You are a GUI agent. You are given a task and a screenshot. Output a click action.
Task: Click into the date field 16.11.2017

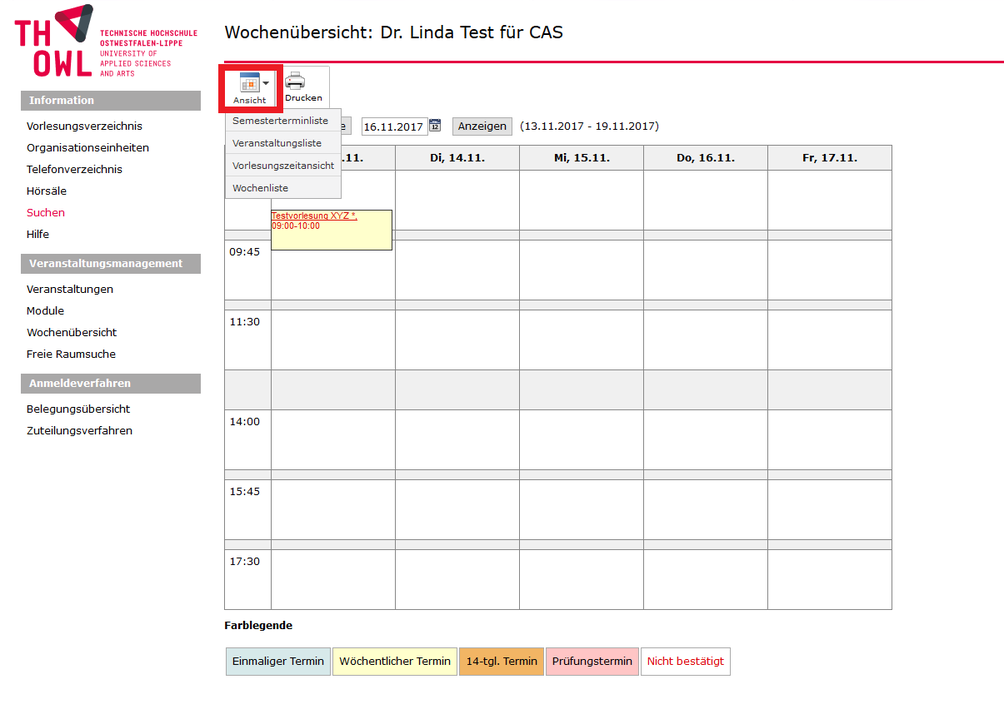pyautogui.click(x=393, y=127)
